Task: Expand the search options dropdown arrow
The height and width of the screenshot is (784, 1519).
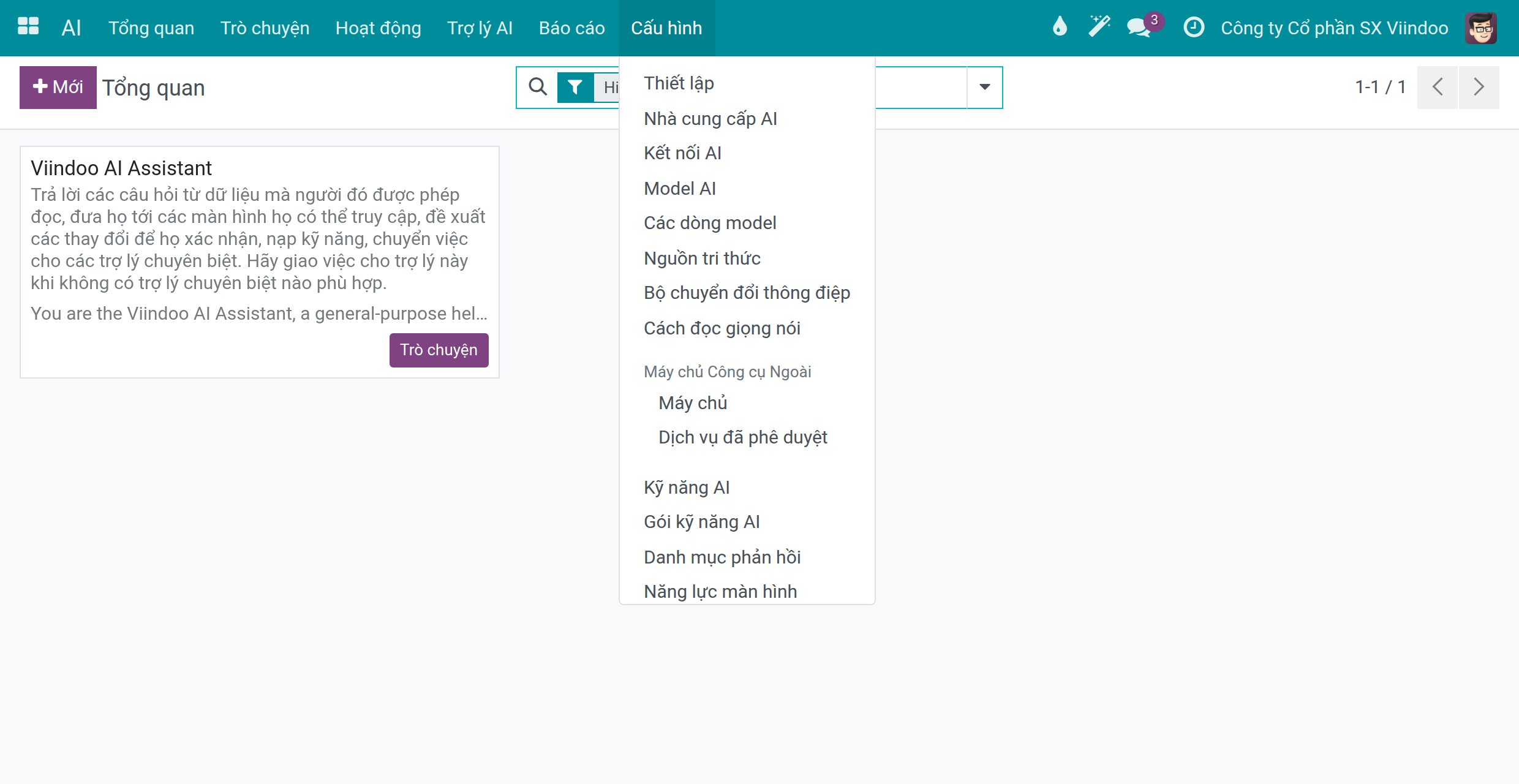Action: pyautogui.click(x=984, y=87)
